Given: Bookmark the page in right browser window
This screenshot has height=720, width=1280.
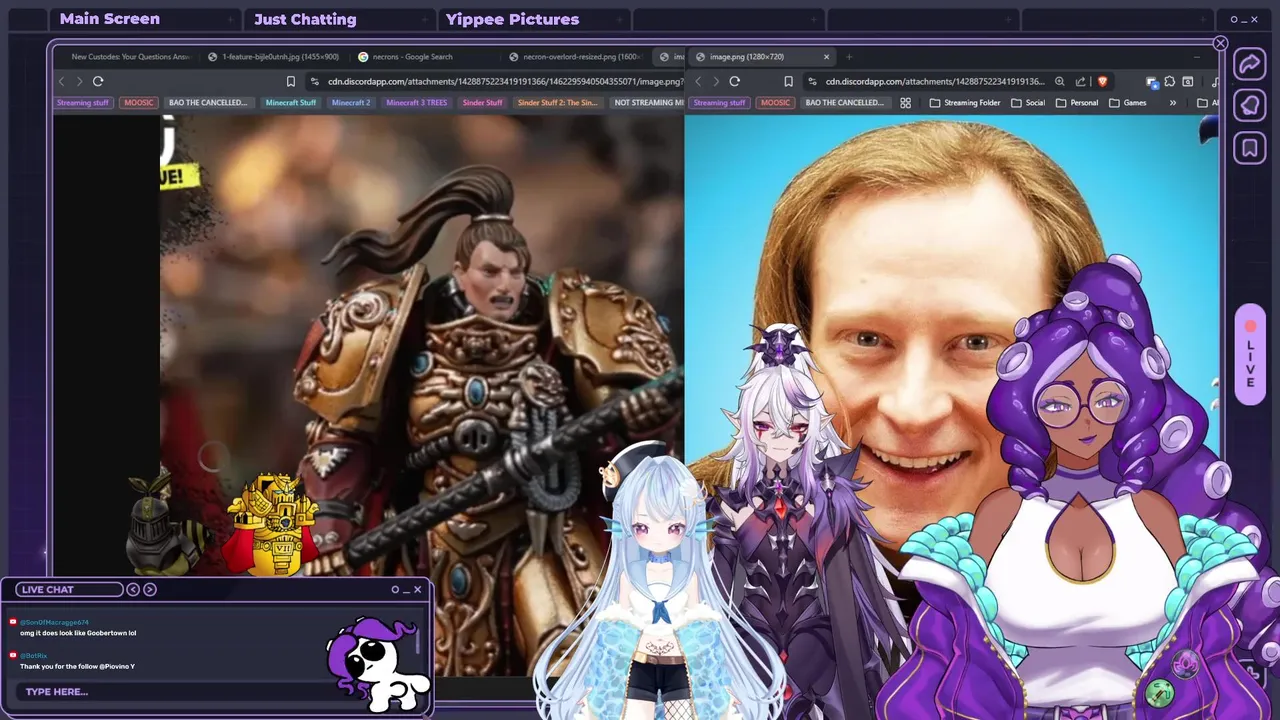Looking at the screenshot, I should [788, 81].
